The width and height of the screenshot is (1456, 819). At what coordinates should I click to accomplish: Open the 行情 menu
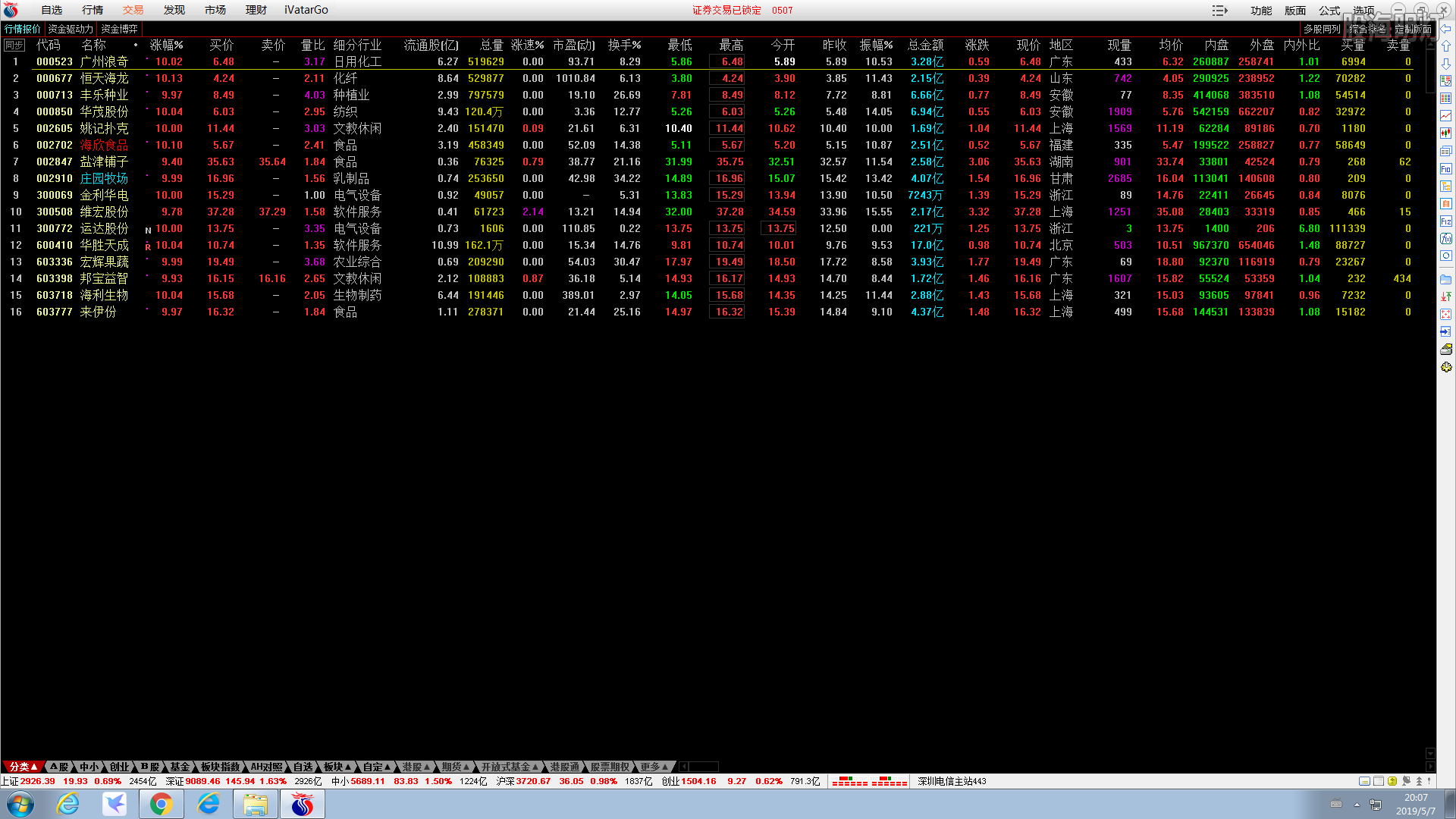(x=93, y=10)
